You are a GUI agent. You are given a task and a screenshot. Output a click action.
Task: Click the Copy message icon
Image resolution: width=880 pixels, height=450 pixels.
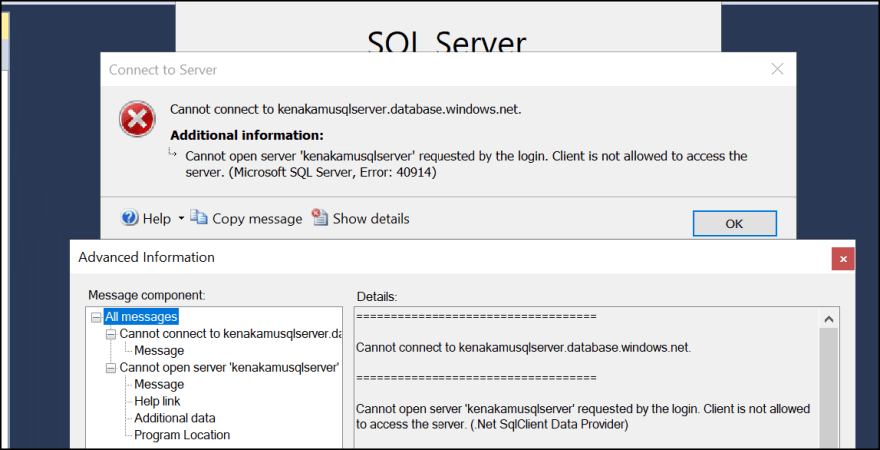tap(199, 217)
